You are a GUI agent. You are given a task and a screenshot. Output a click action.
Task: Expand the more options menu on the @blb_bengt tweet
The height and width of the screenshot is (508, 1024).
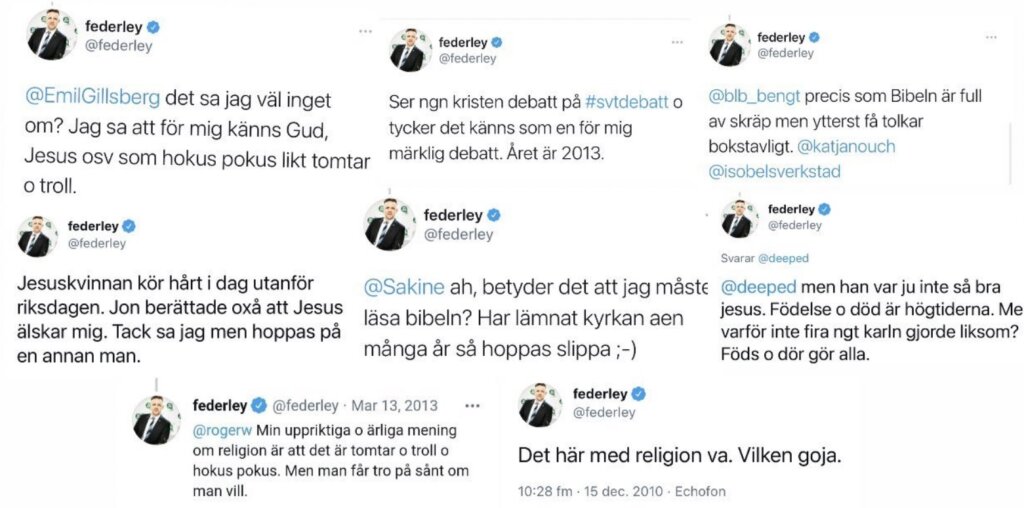pos(991,38)
